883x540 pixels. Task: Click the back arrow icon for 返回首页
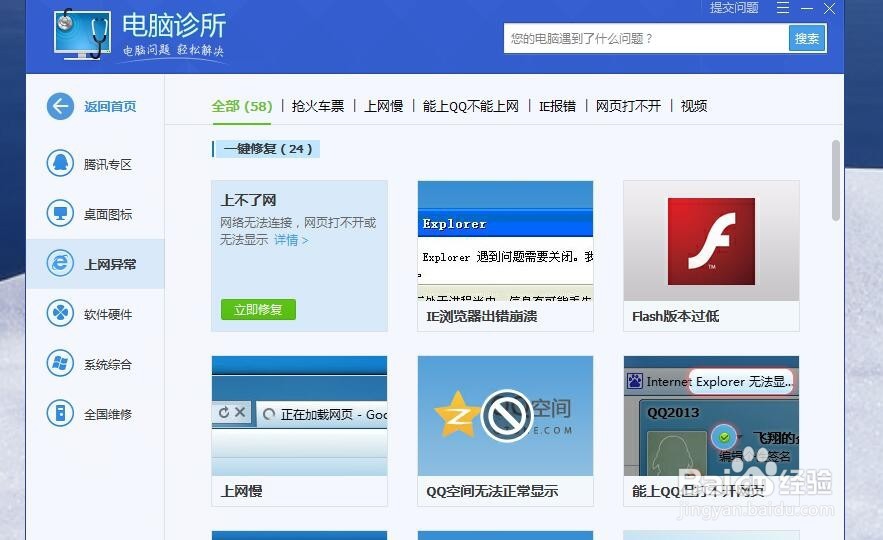click(60, 106)
